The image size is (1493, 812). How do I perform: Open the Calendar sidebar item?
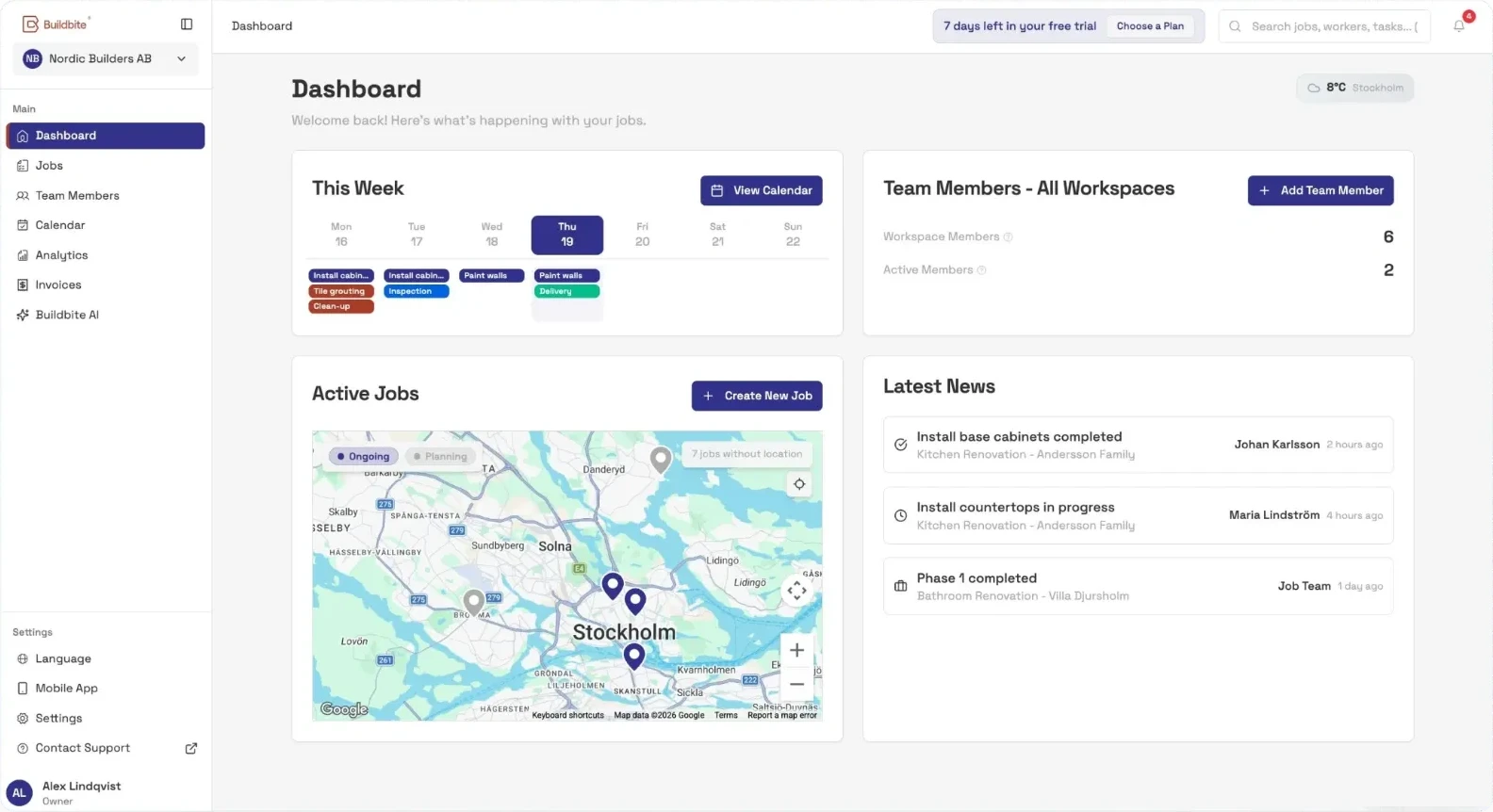[106, 225]
